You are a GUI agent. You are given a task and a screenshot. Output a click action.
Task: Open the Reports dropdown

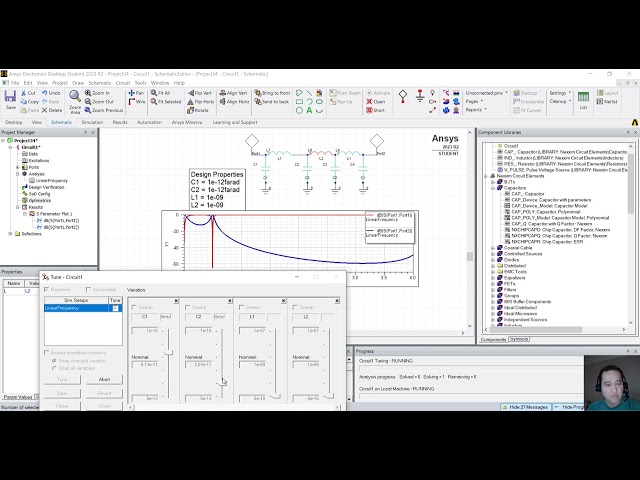pos(476,109)
